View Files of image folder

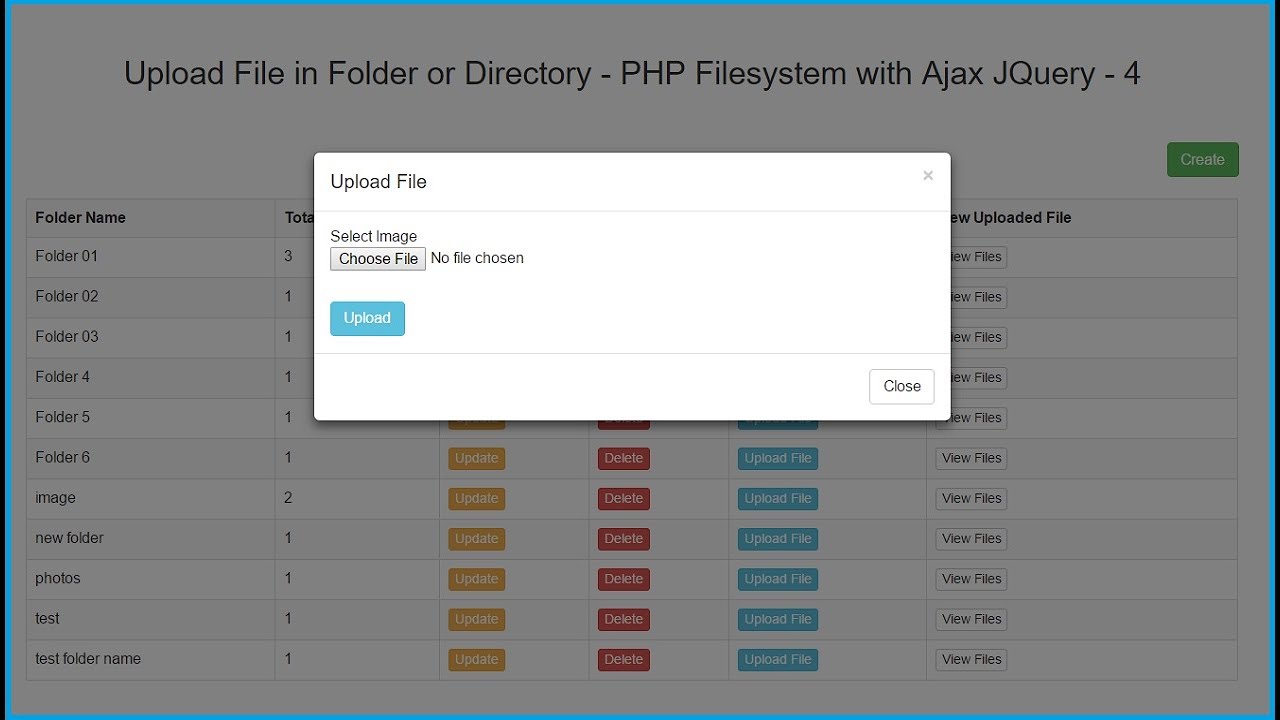pyautogui.click(x=971, y=499)
